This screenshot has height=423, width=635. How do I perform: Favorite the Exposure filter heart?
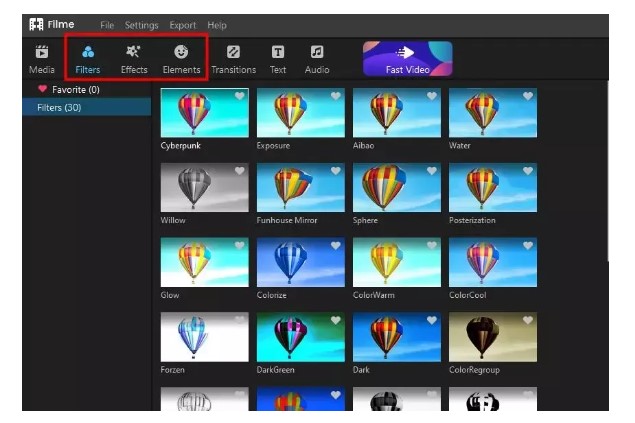pos(336,96)
